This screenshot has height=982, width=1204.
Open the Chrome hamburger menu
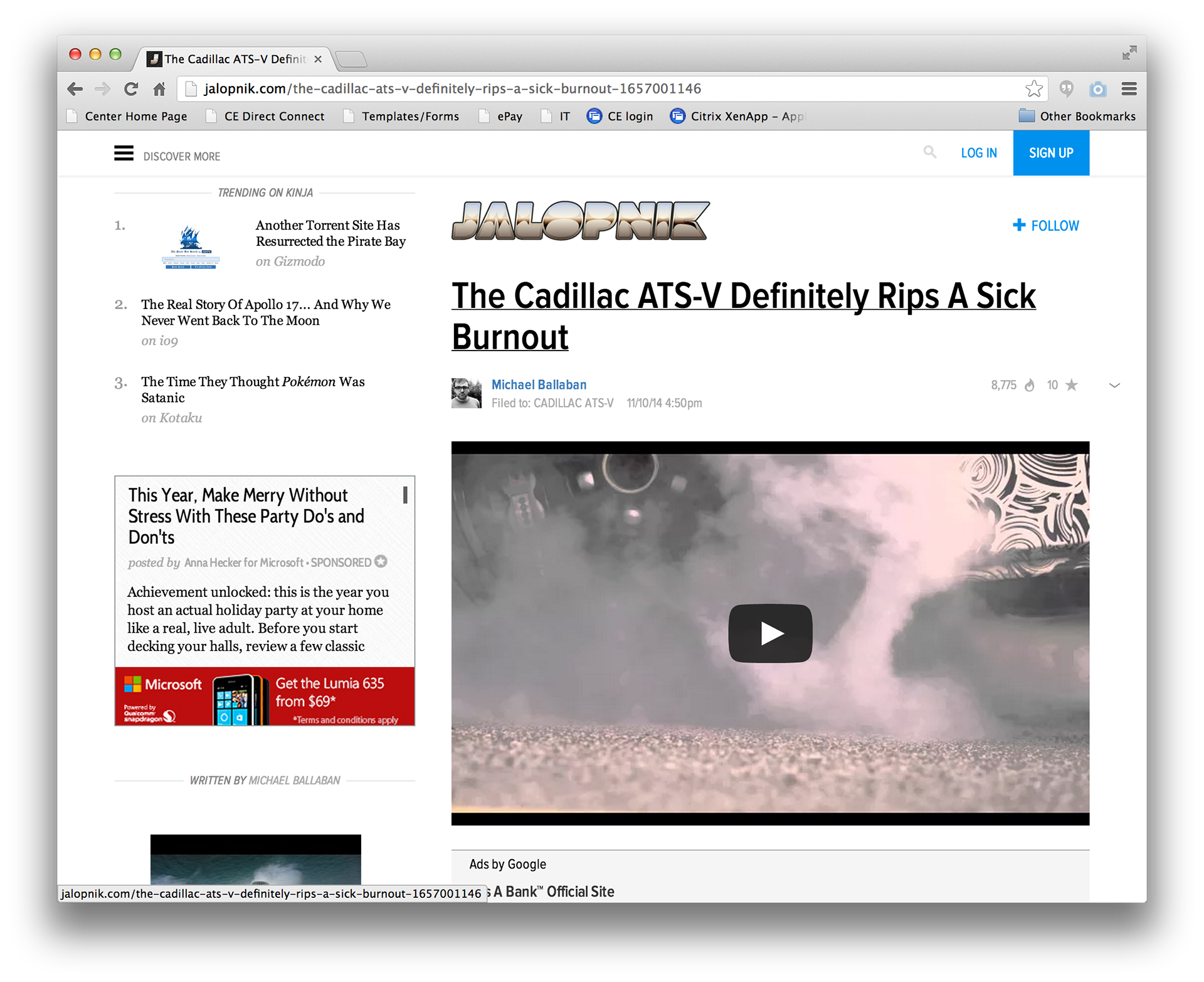1129,89
